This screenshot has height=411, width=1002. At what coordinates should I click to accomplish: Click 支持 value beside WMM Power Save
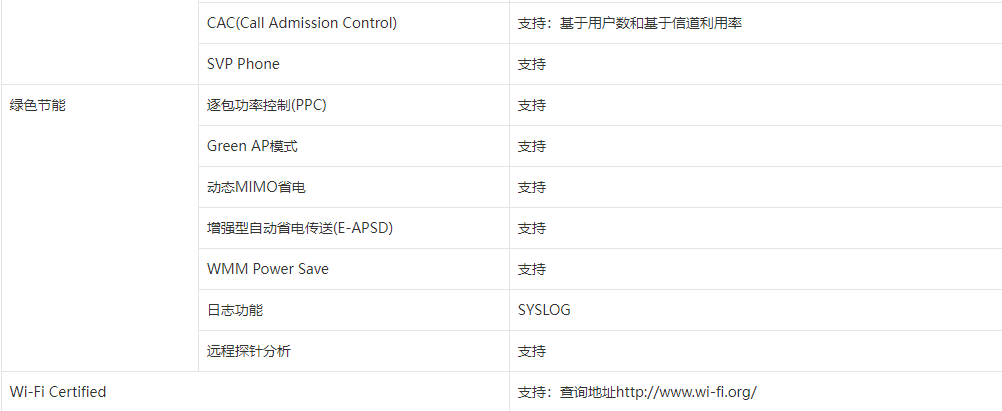[x=532, y=269]
